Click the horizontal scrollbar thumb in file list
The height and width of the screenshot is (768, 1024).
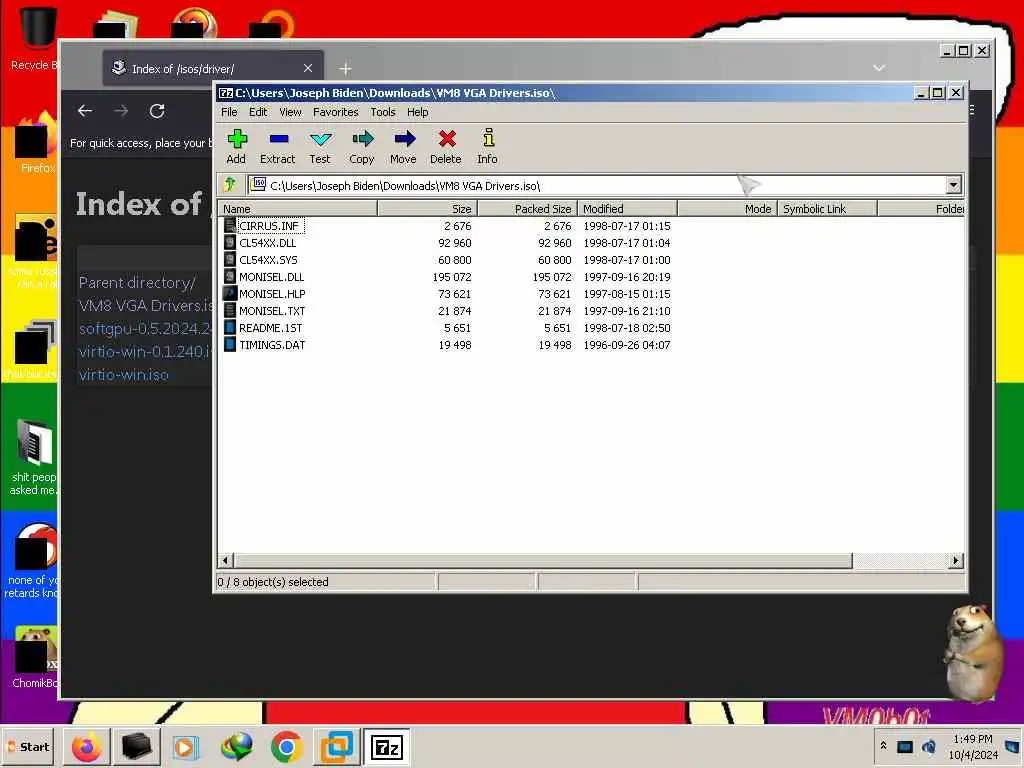coord(543,560)
